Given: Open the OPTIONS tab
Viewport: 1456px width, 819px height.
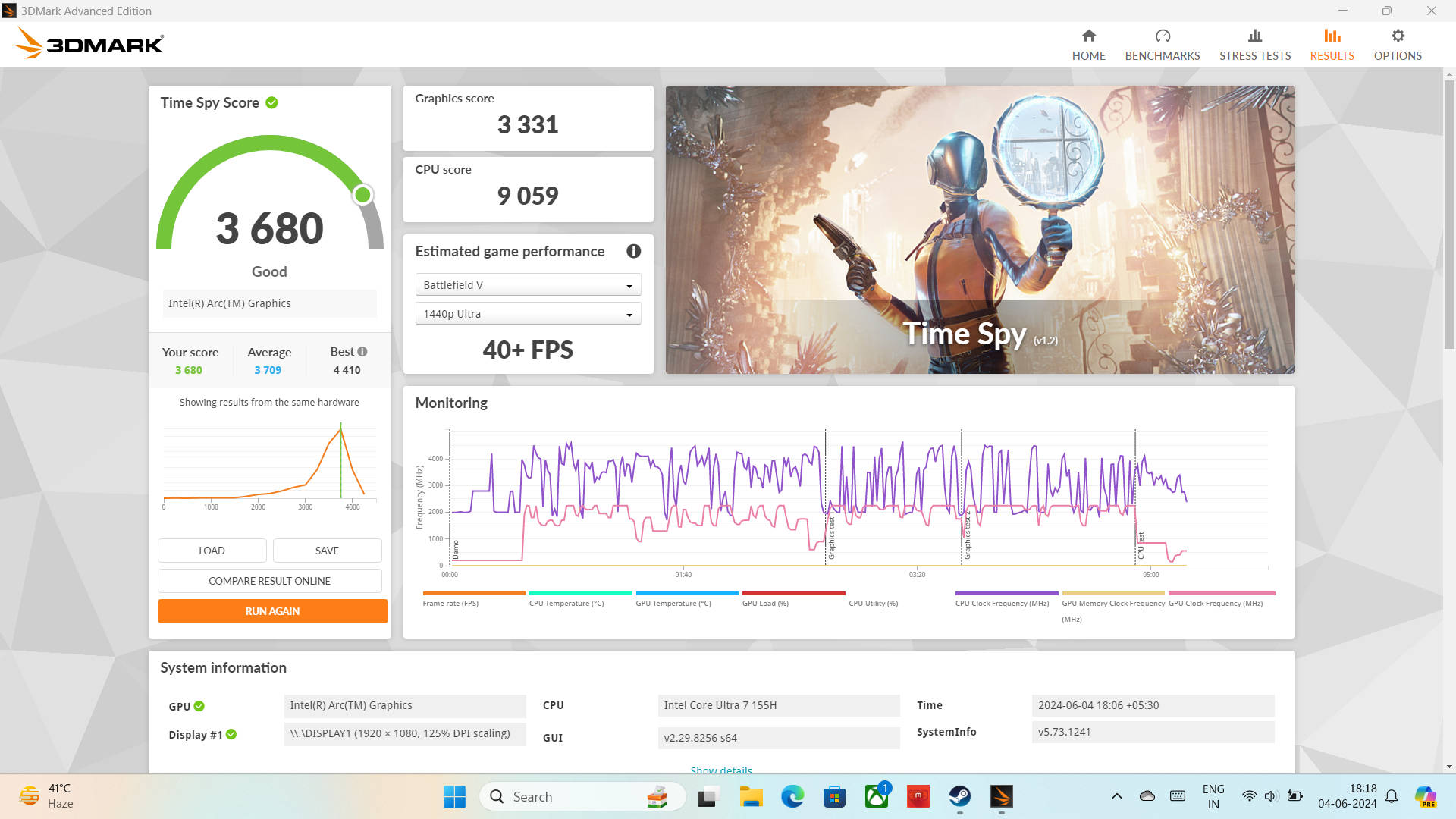Looking at the screenshot, I should [x=1397, y=45].
